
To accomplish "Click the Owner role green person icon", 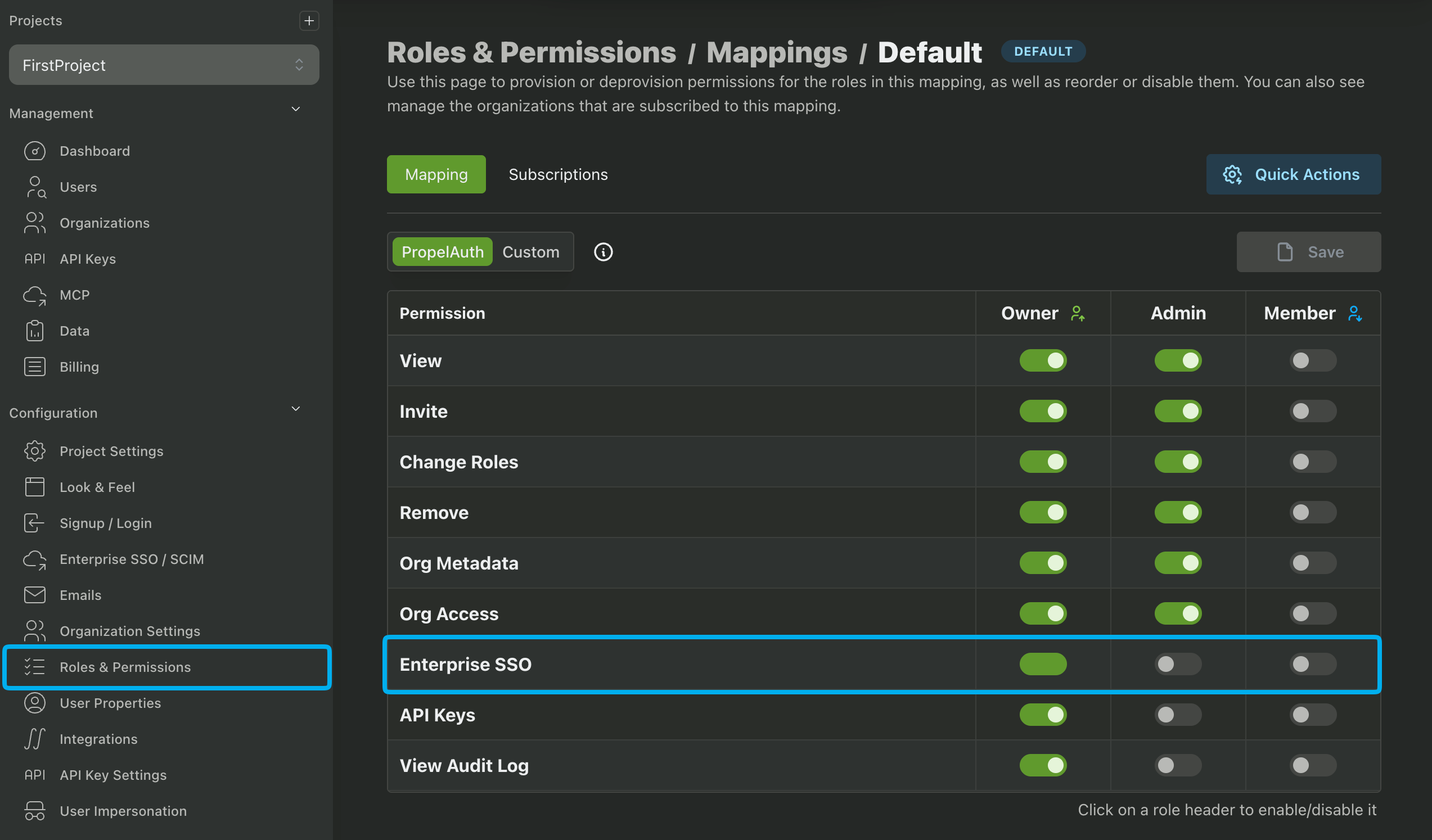I will tap(1078, 314).
